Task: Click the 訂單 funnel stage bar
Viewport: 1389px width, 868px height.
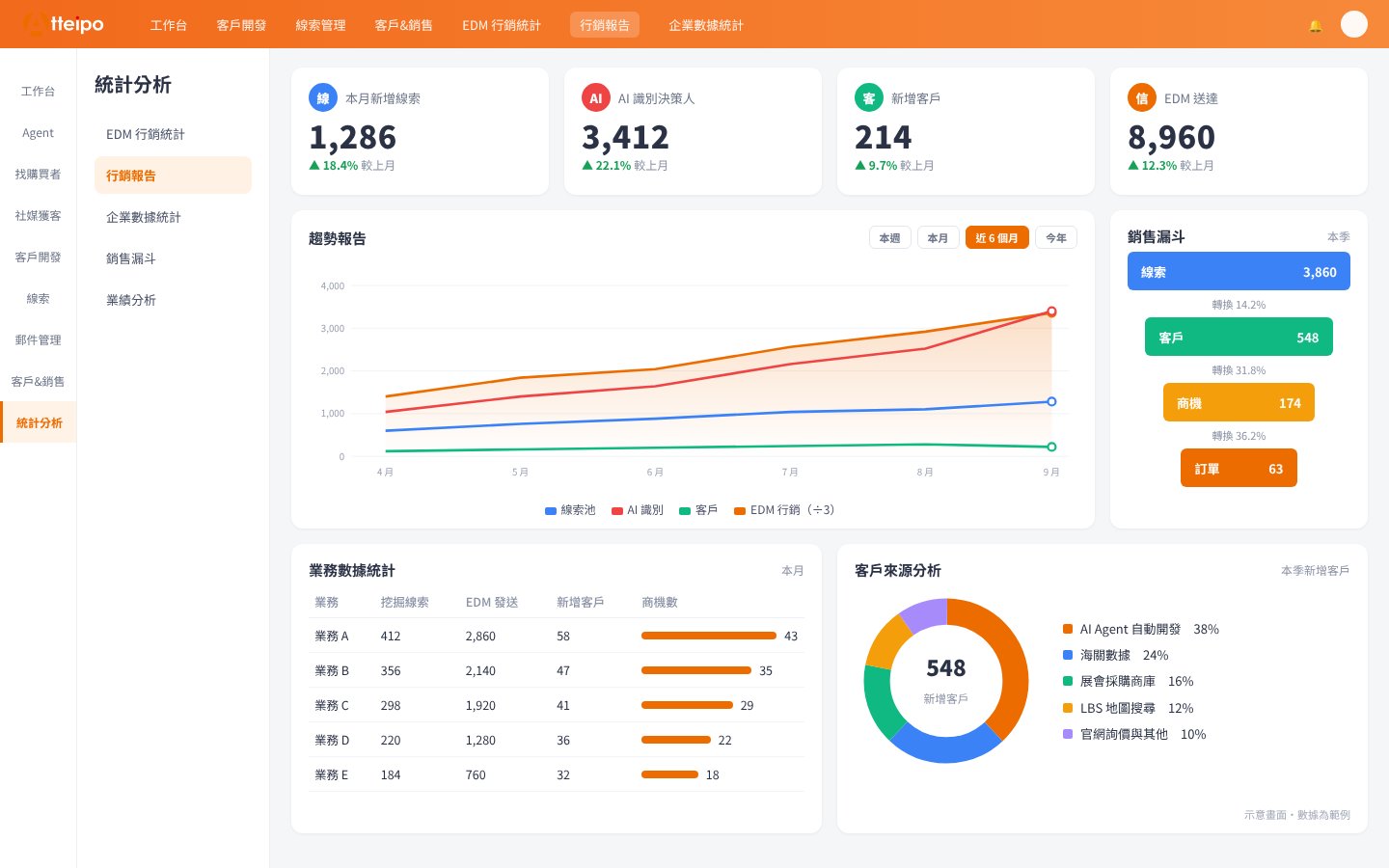Action: tap(1239, 469)
